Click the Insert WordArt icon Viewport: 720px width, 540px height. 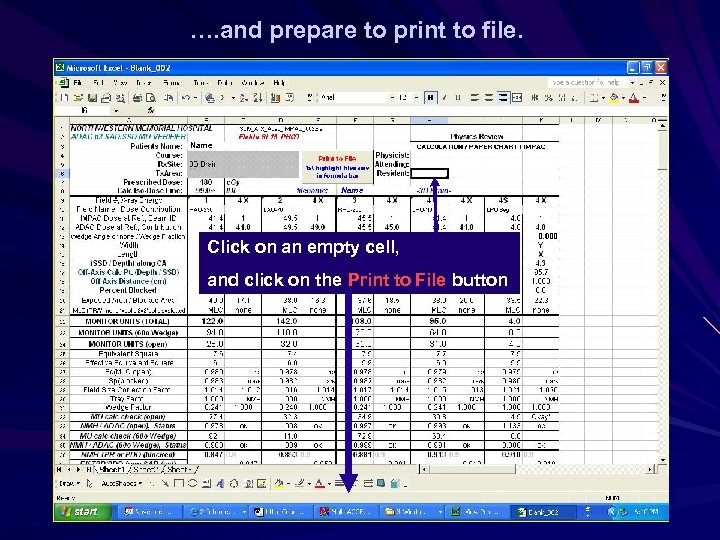(220, 483)
